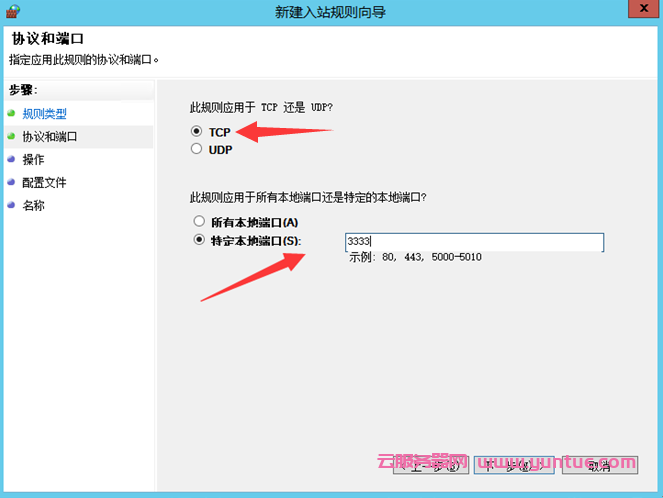The width and height of the screenshot is (663, 498).
Task: Click the port field containing 3333
Action: 474,242
